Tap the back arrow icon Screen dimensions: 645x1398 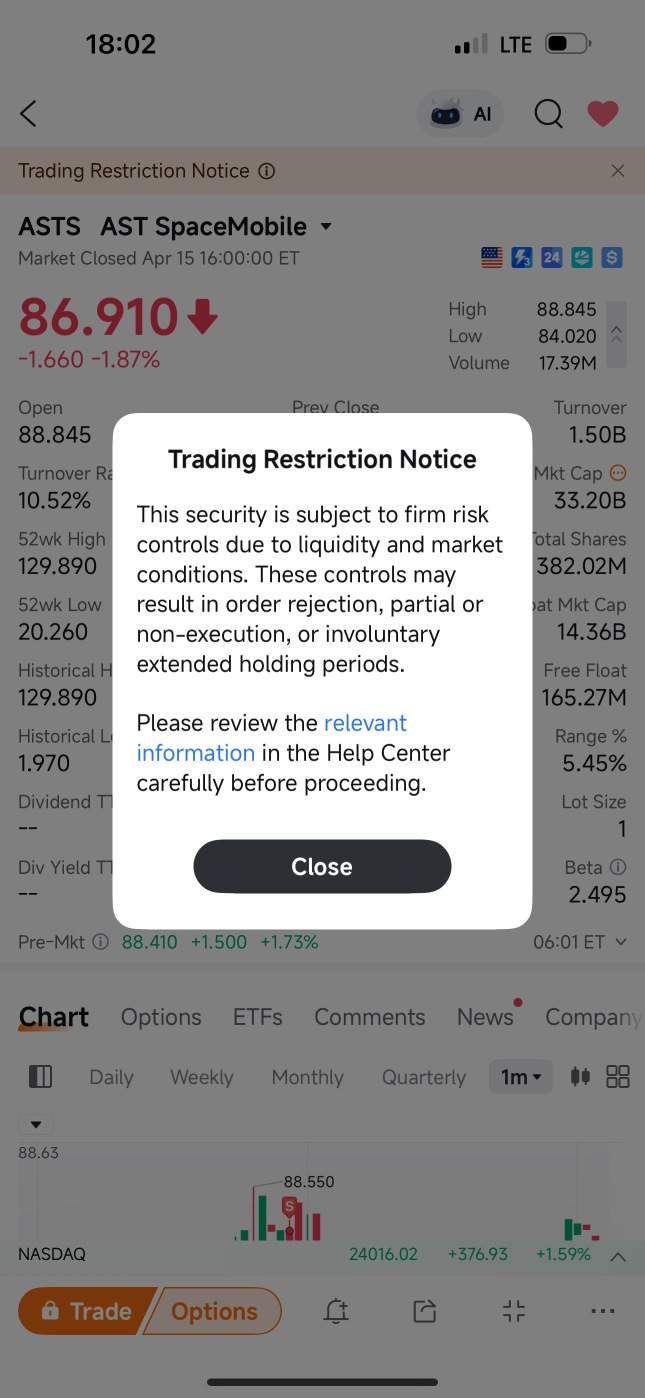(28, 114)
